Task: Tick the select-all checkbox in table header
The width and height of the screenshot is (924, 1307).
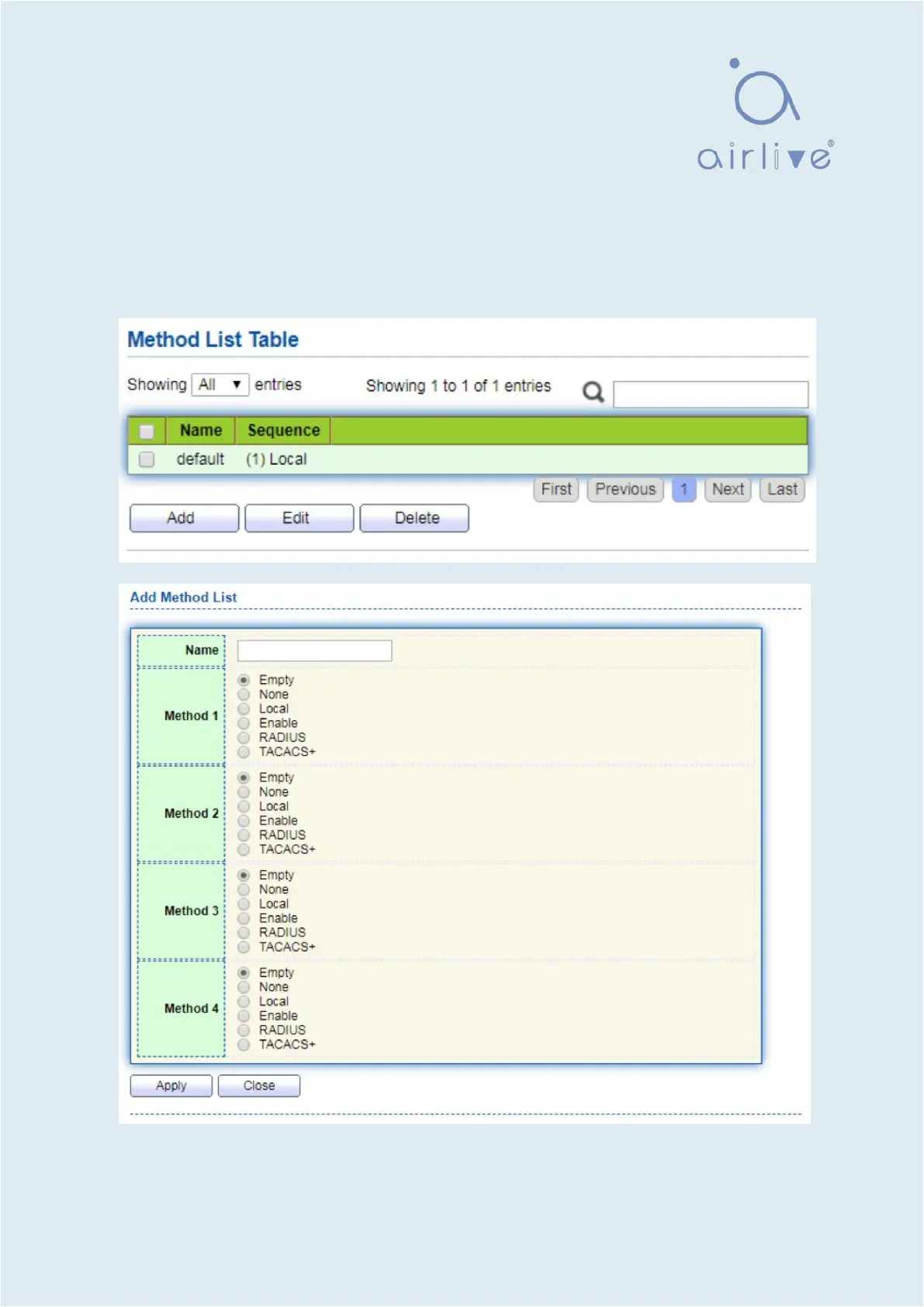Action: (x=147, y=432)
